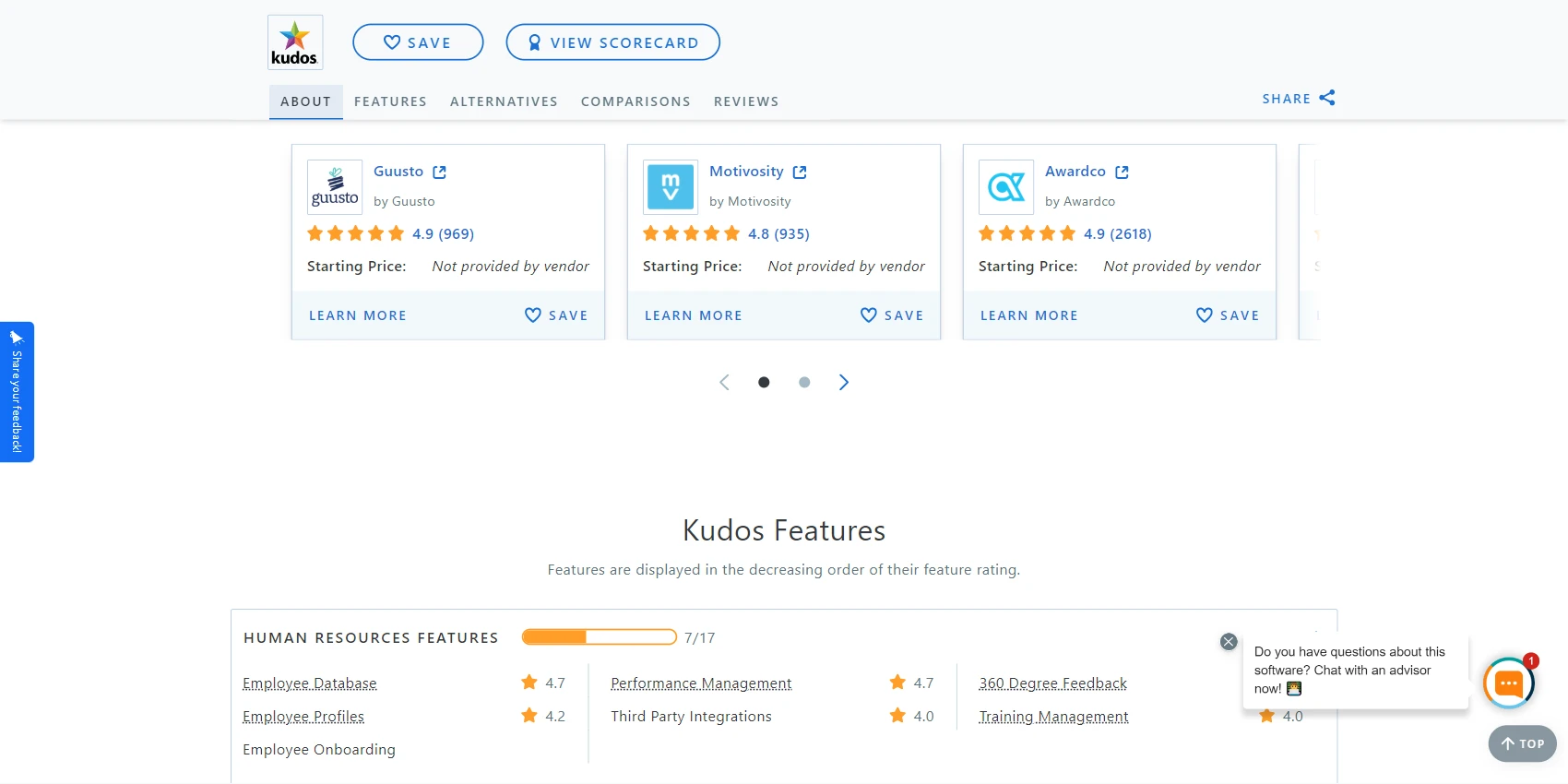
Task: Switch to the Features tab
Action: click(390, 101)
